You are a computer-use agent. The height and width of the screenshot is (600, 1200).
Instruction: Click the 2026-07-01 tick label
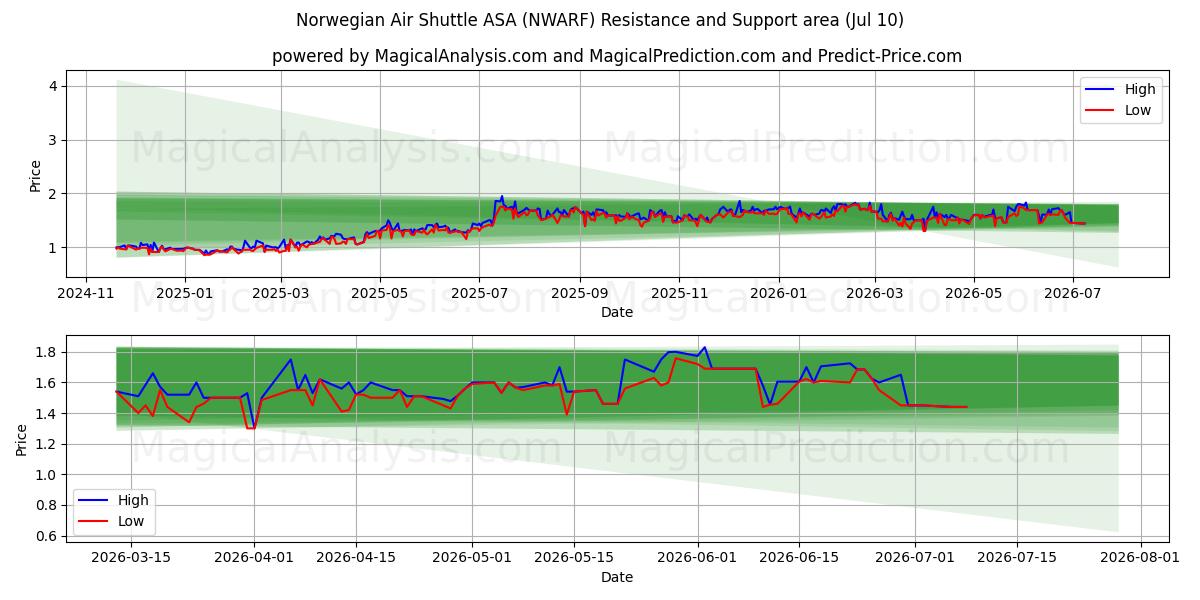coord(915,559)
